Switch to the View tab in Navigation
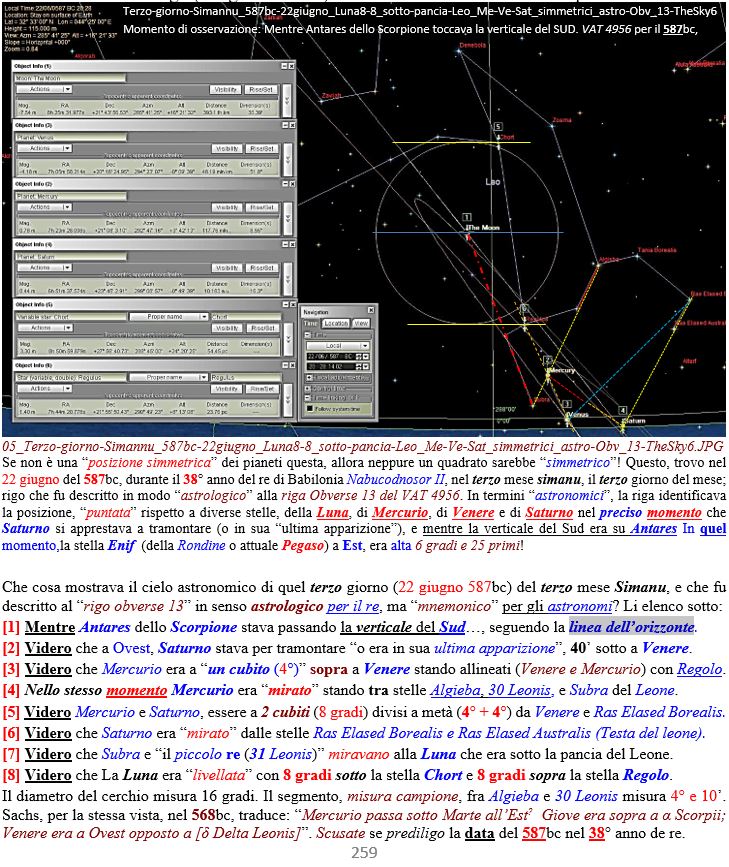This screenshot has height=867, width=729. click(x=361, y=323)
